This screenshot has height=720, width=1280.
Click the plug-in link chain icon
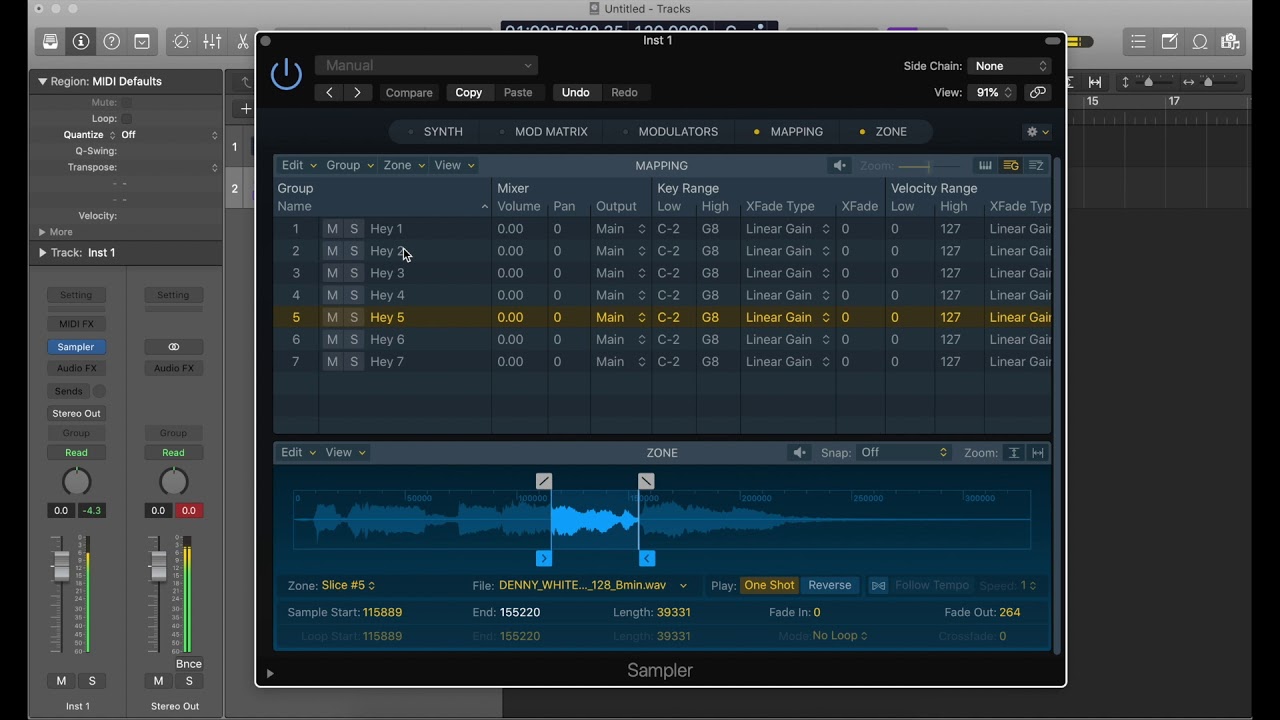(1037, 92)
